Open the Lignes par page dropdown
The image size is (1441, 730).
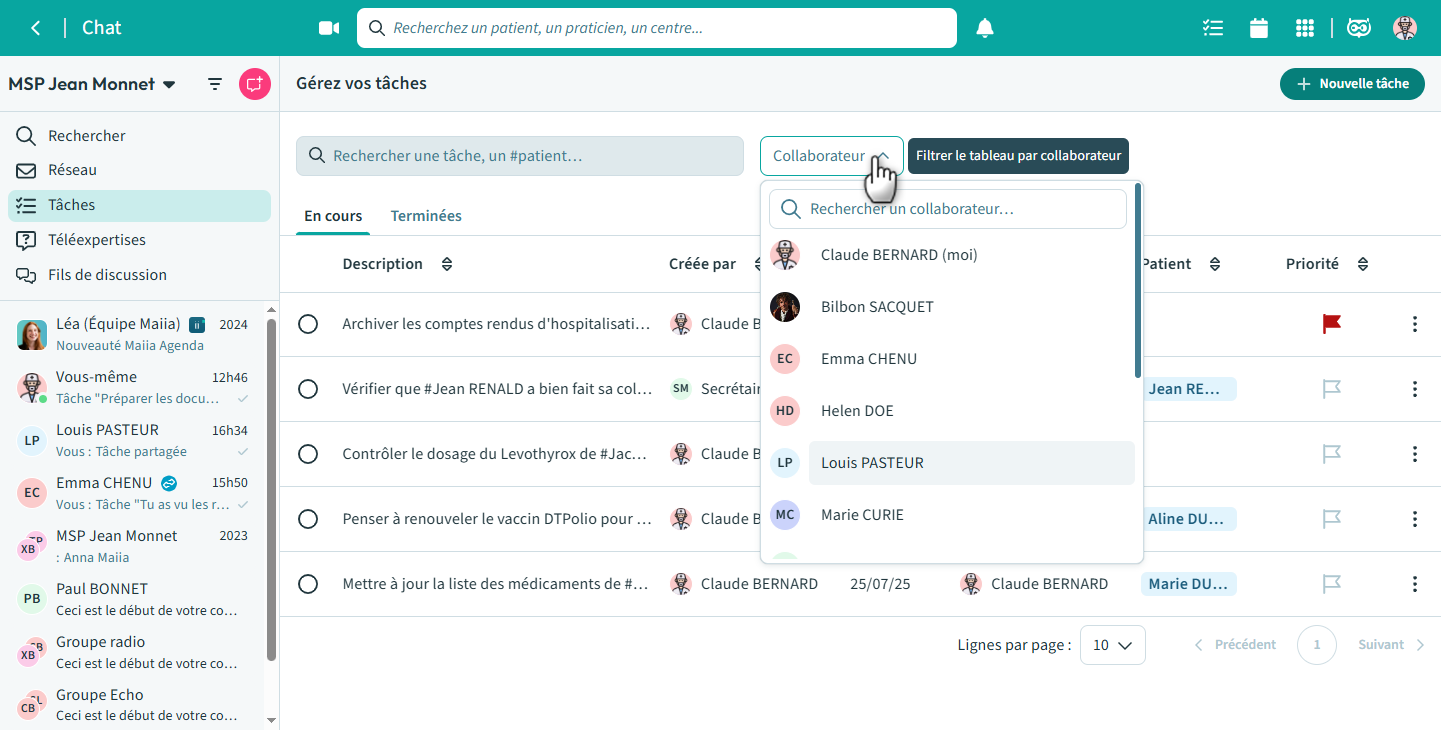1112,645
